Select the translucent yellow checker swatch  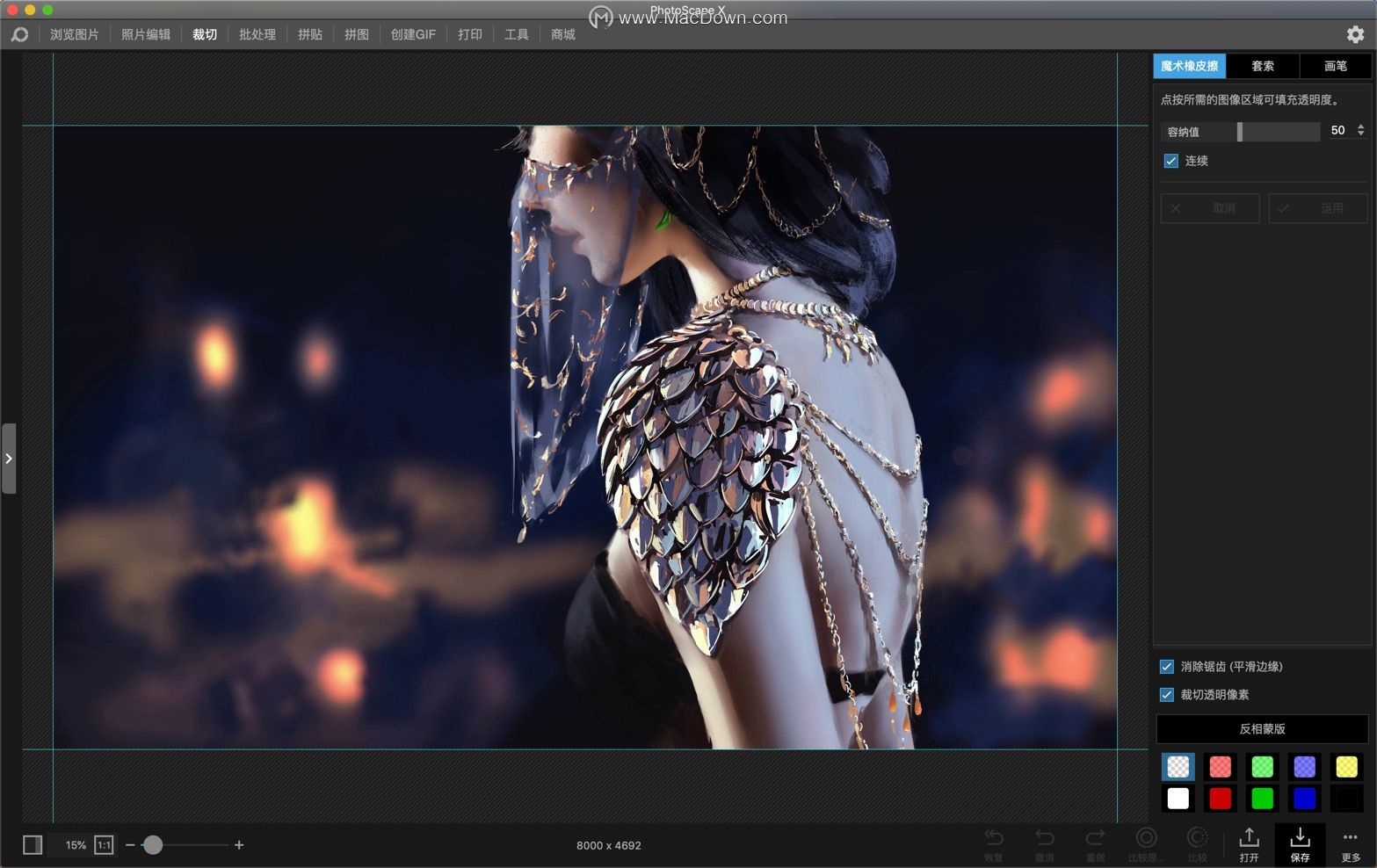(x=1347, y=767)
